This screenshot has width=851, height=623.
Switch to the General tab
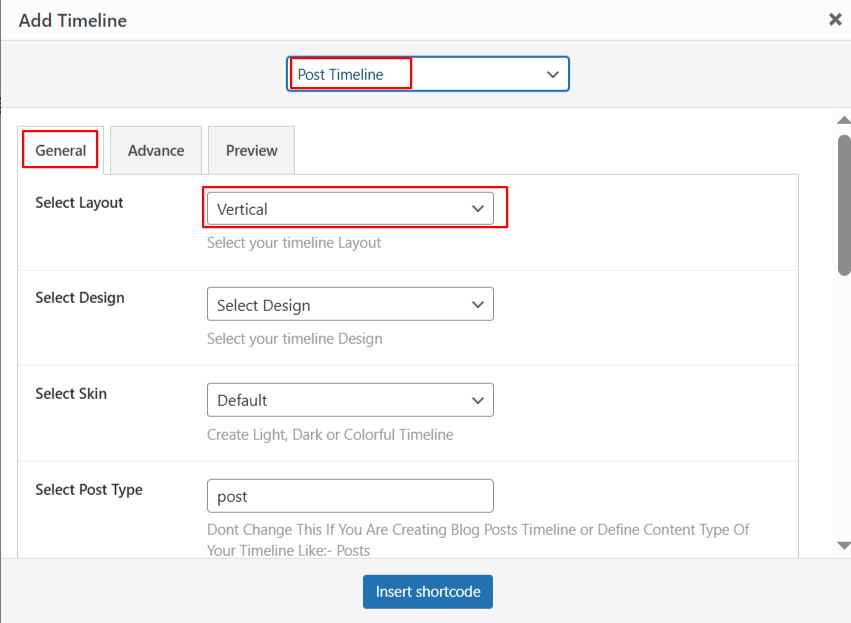point(60,150)
